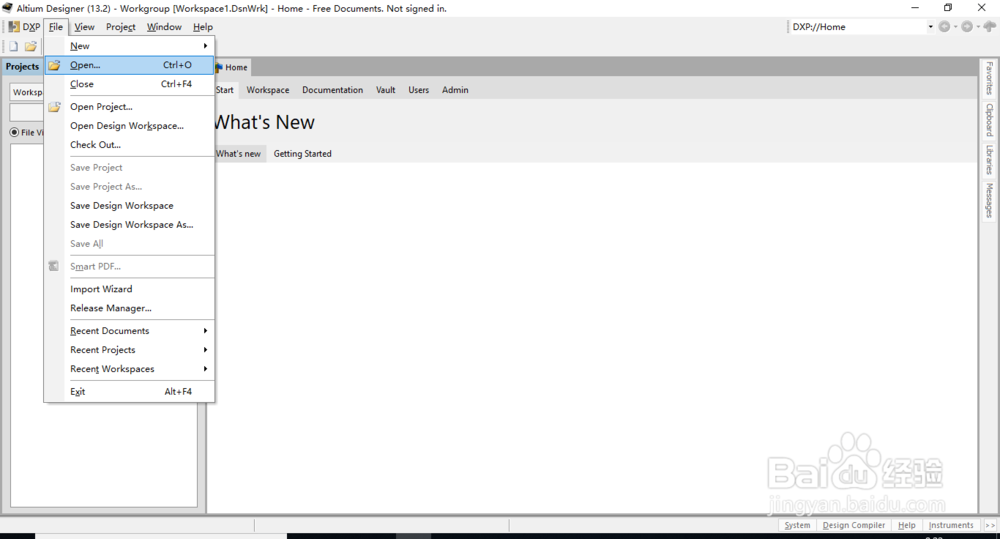Screen dimensions: 1000x539
Task: Open the Clipboard side panel tab
Action: point(989,120)
